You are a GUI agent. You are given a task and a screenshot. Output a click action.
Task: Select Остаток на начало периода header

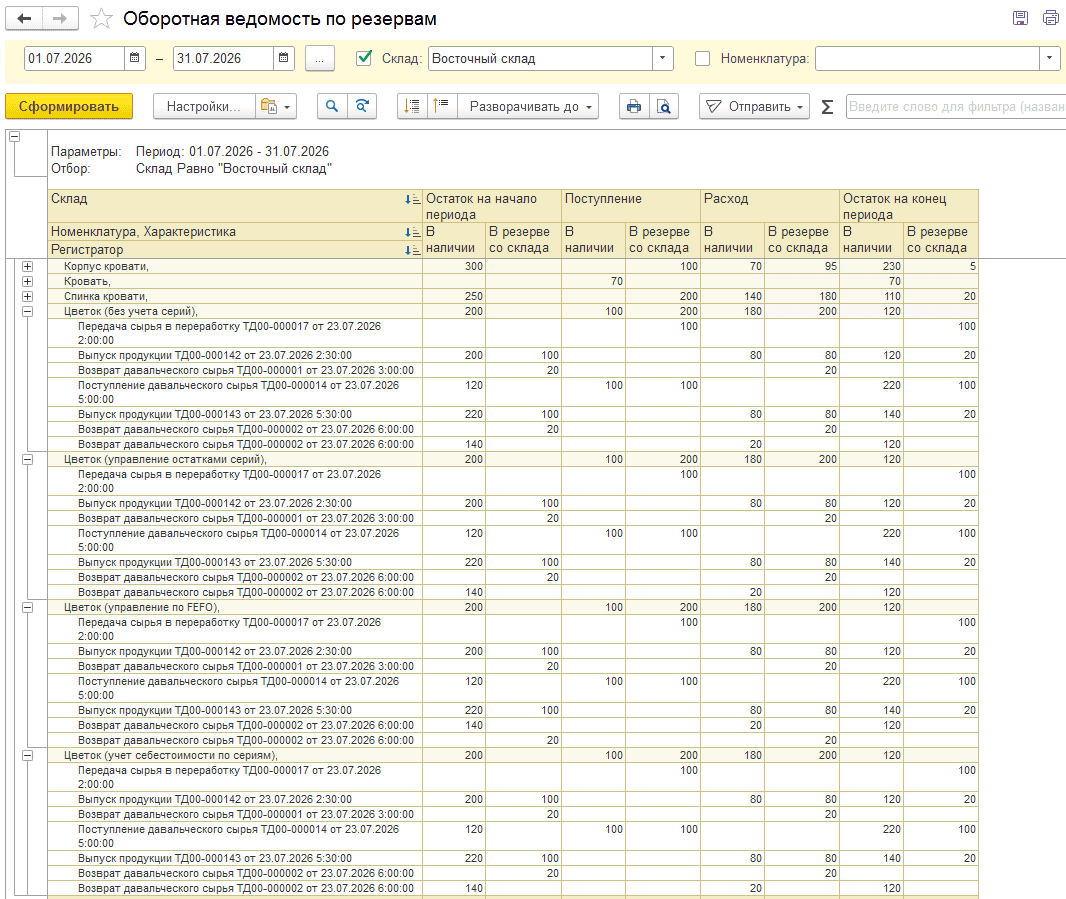[x=492, y=206]
